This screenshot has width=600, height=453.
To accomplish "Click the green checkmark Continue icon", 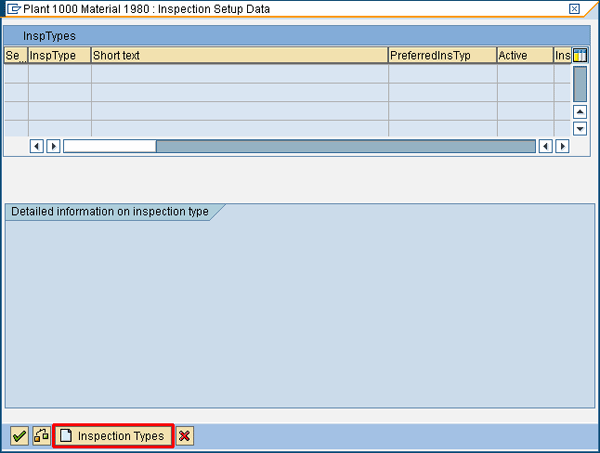I will (19, 436).
